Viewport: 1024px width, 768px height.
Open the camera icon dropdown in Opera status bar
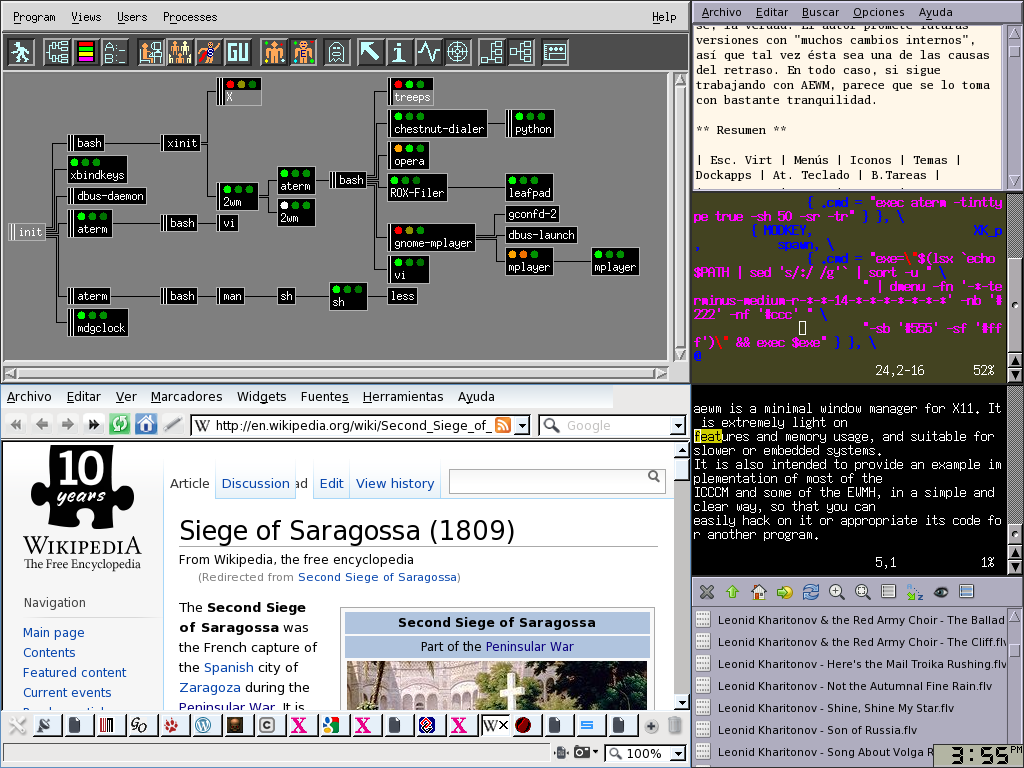pos(596,752)
